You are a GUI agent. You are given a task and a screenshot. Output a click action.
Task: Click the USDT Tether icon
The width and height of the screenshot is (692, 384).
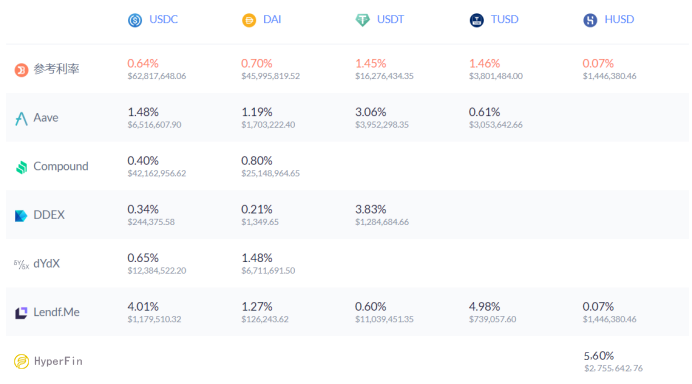click(363, 20)
